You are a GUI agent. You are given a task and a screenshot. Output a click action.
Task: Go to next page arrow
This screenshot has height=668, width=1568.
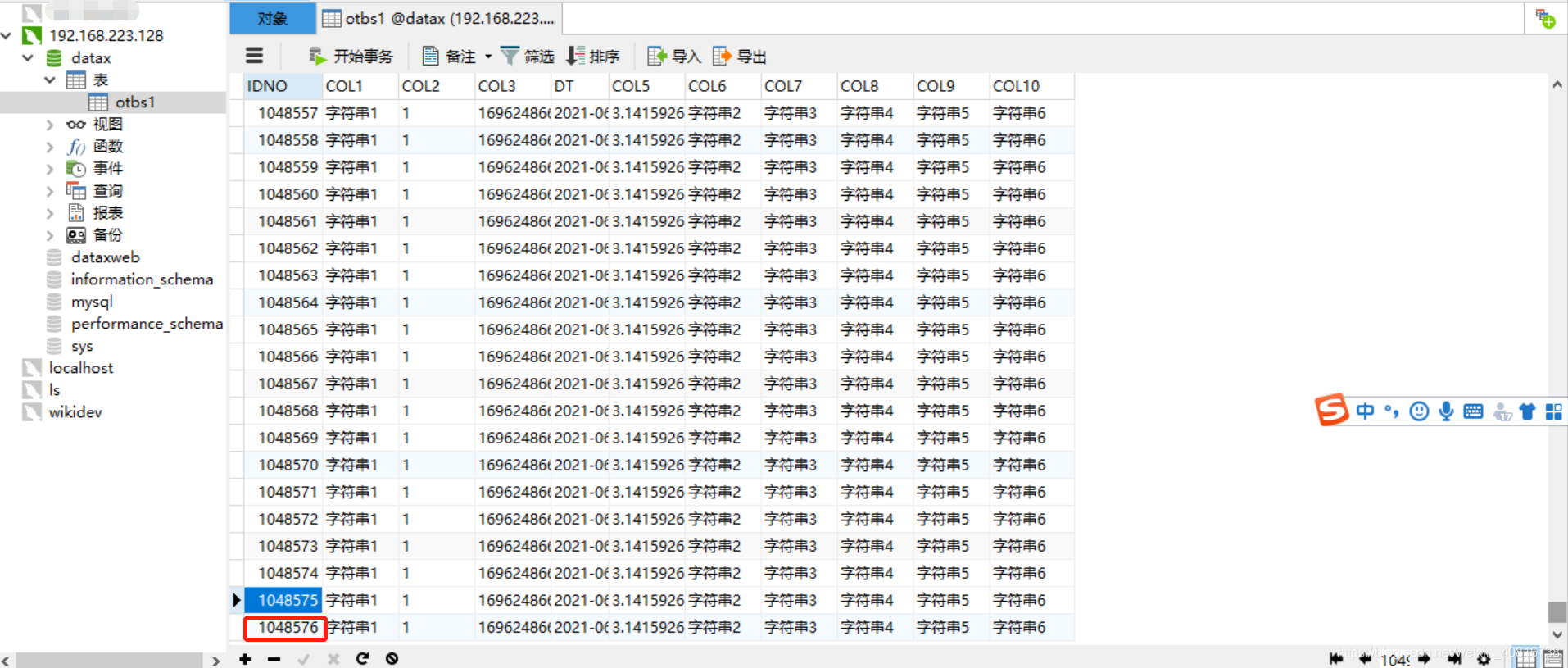[1424, 659]
